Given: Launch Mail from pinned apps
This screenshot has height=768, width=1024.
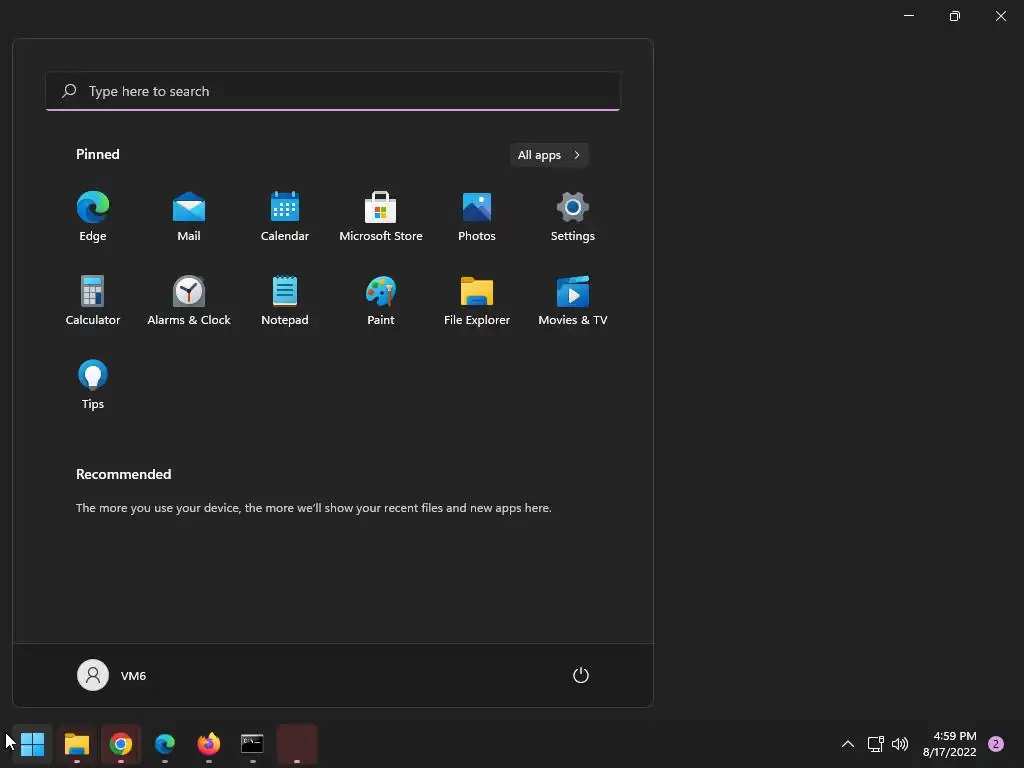Looking at the screenshot, I should pyautogui.click(x=189, y=217).
